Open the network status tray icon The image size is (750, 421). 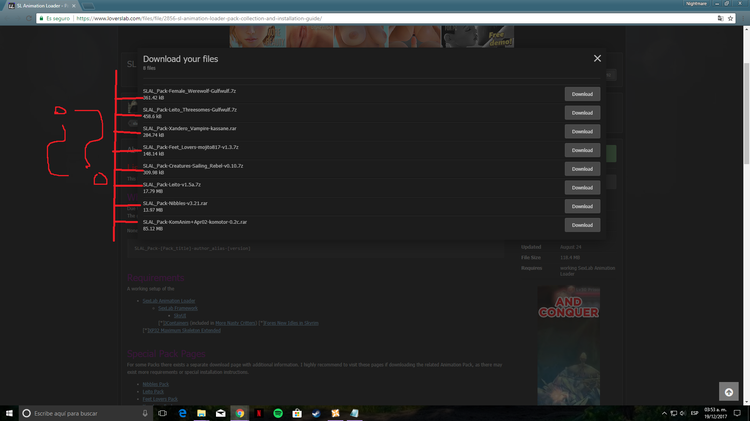(x=673, y=413)
